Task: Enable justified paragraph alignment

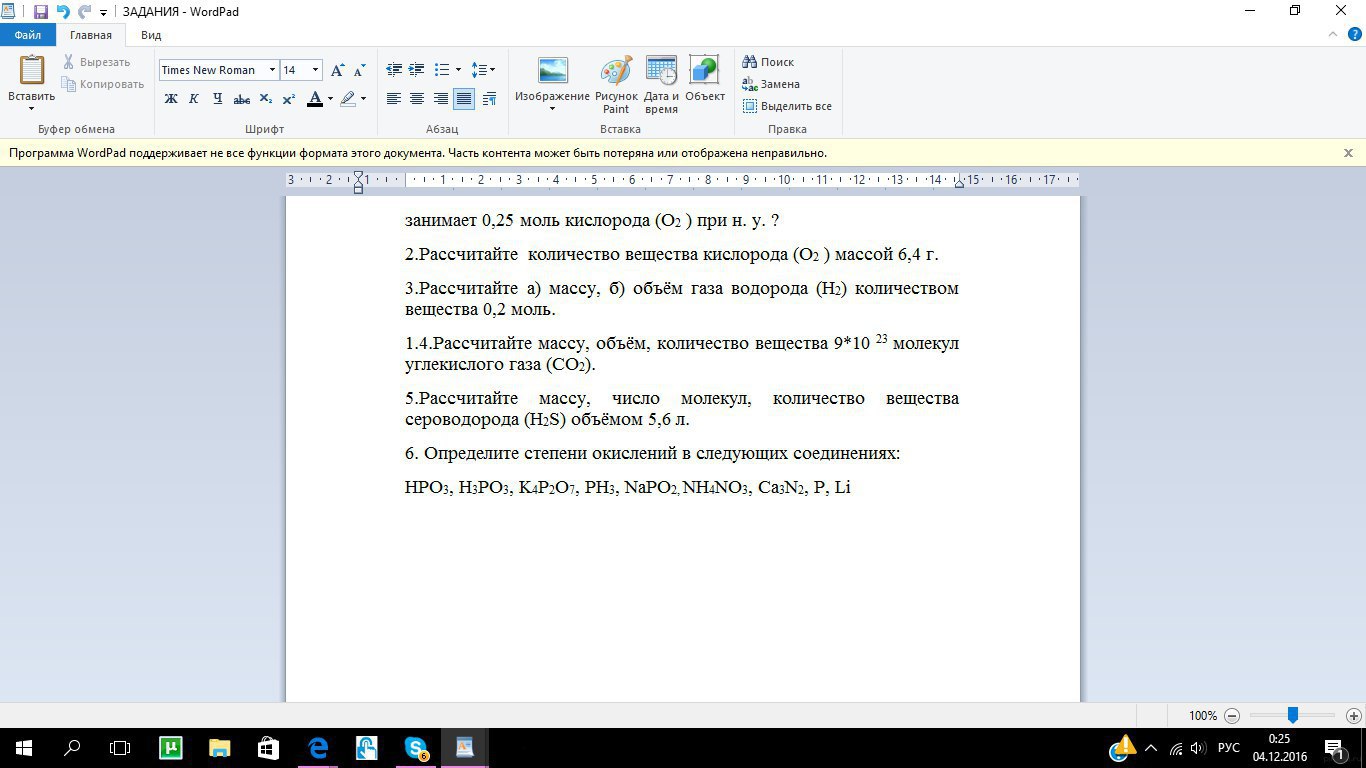Action: 464,99
